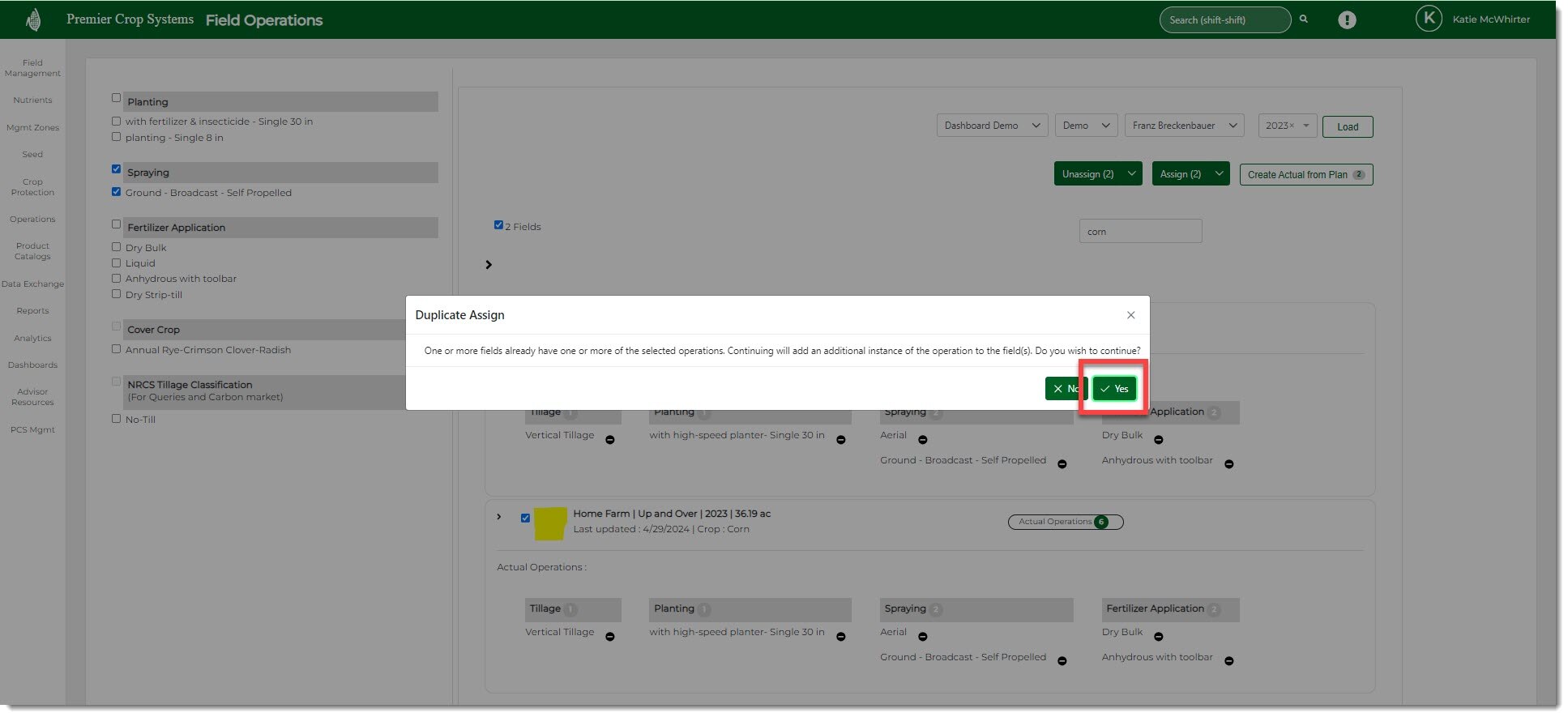Click the search magnifier icon
This screenshot has width=1568, height=717.
tap(1304, 19)
